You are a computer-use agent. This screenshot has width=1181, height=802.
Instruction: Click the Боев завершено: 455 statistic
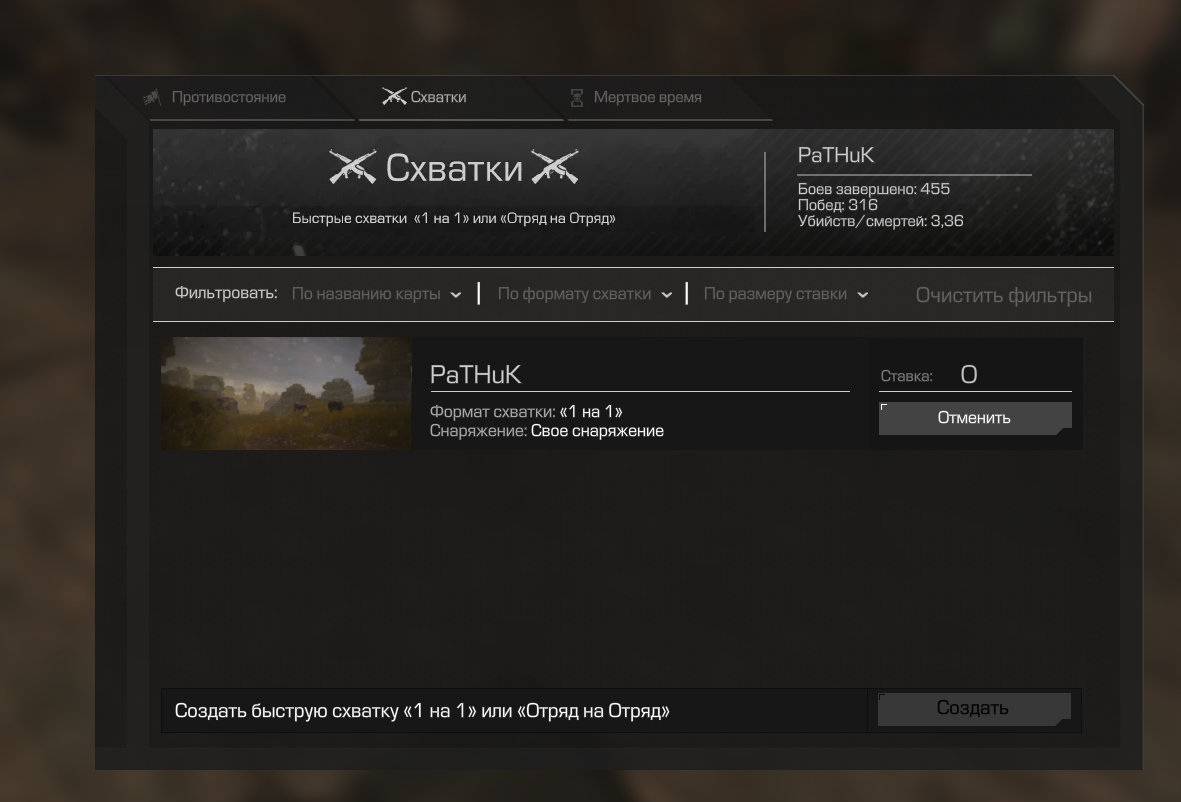click(874, 189)
